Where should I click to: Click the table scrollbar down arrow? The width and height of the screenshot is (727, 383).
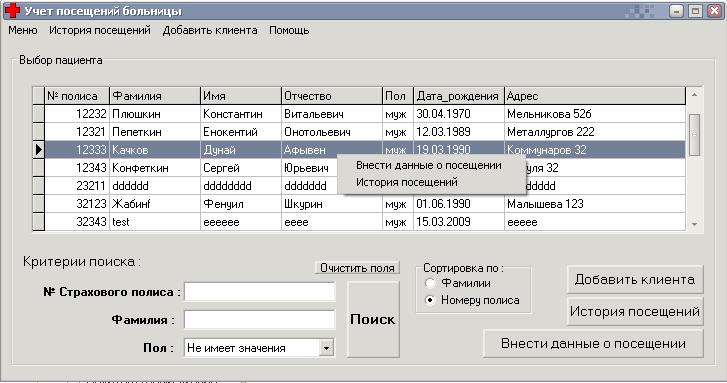[x=694, y=224]
